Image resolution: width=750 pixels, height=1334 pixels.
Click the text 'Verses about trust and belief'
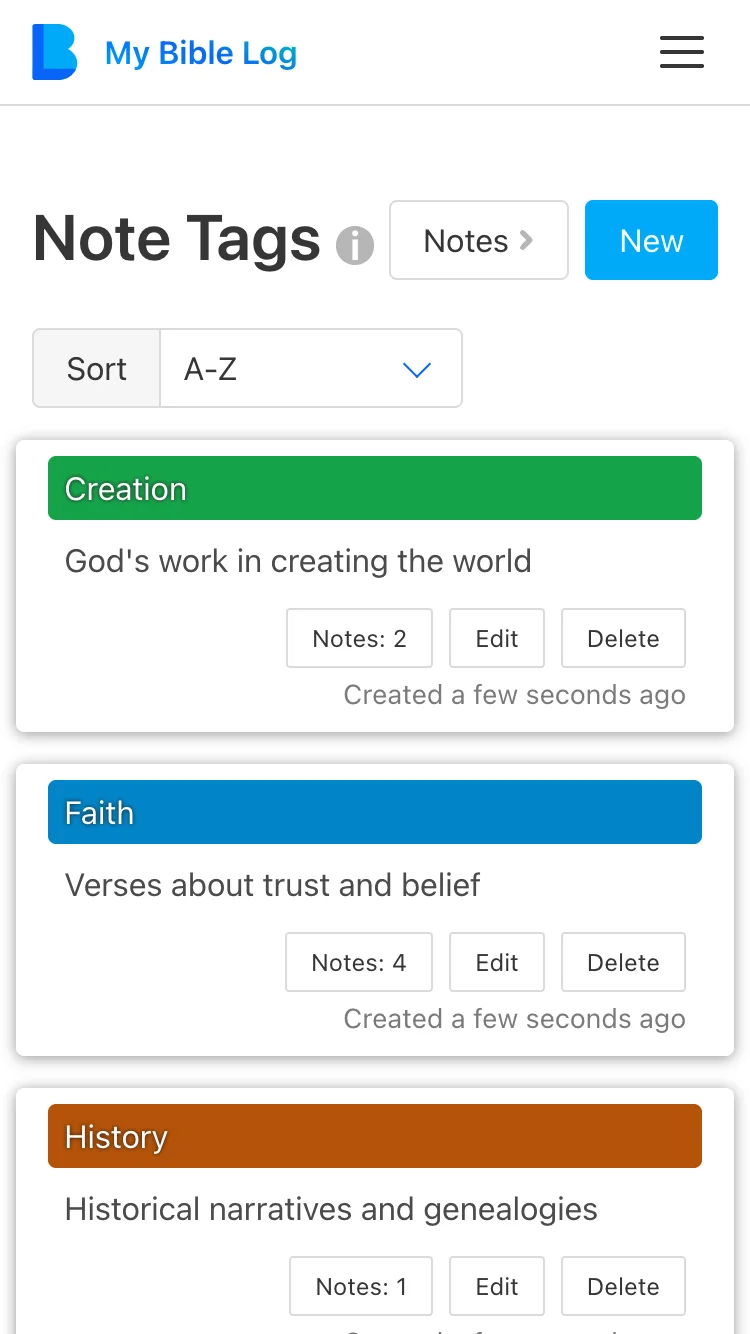[x=272, y=885]
